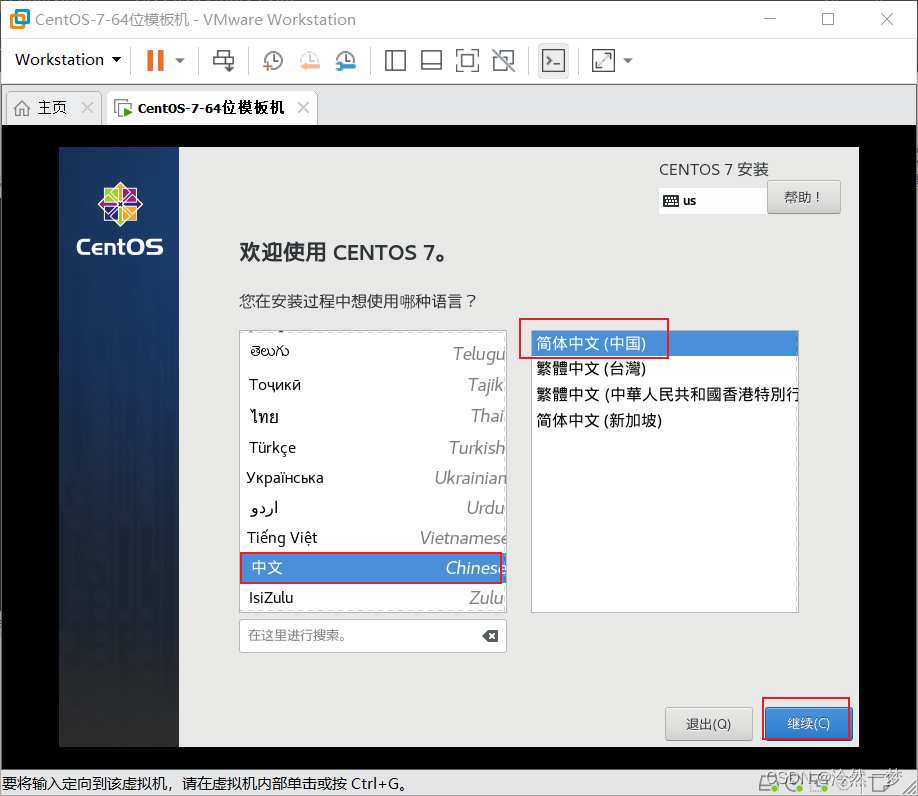The height and width of the screenshot is (796, 918).
Task: Close the CentOS-7-64位模板机 tab
Action: 303,108
